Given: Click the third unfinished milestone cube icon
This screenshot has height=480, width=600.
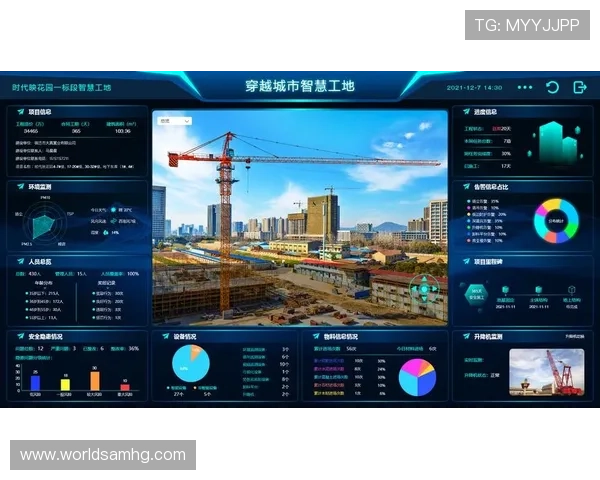Looking at the screenshot, I should point(572,289).
